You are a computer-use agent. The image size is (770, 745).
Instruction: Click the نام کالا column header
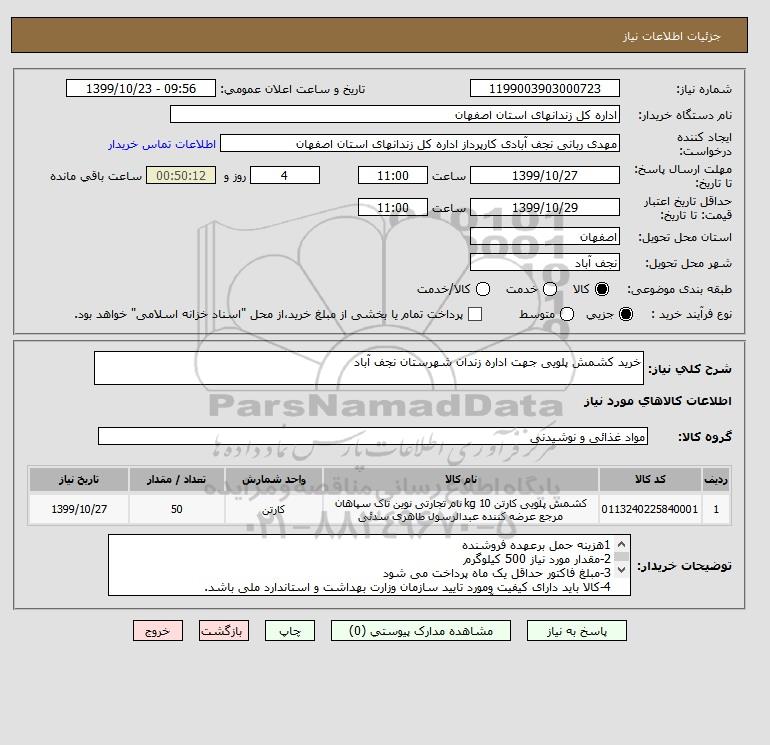[461, 479]
